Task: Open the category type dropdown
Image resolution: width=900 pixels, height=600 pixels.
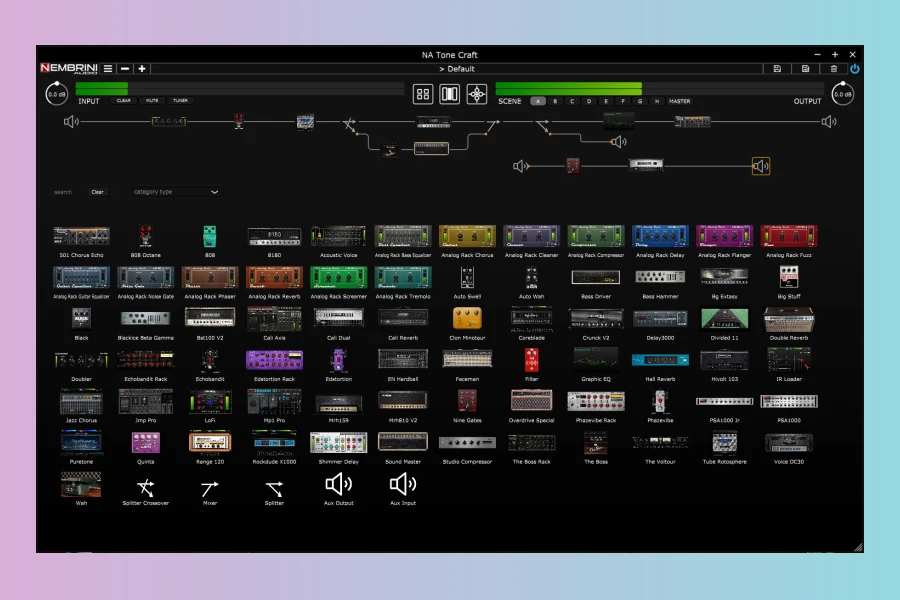Action: pos(176,192)
